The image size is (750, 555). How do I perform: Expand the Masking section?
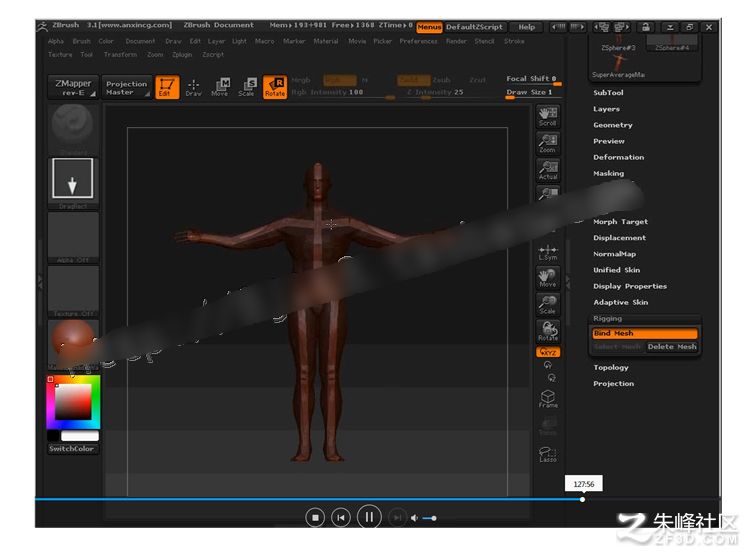[x=608, y=174]
